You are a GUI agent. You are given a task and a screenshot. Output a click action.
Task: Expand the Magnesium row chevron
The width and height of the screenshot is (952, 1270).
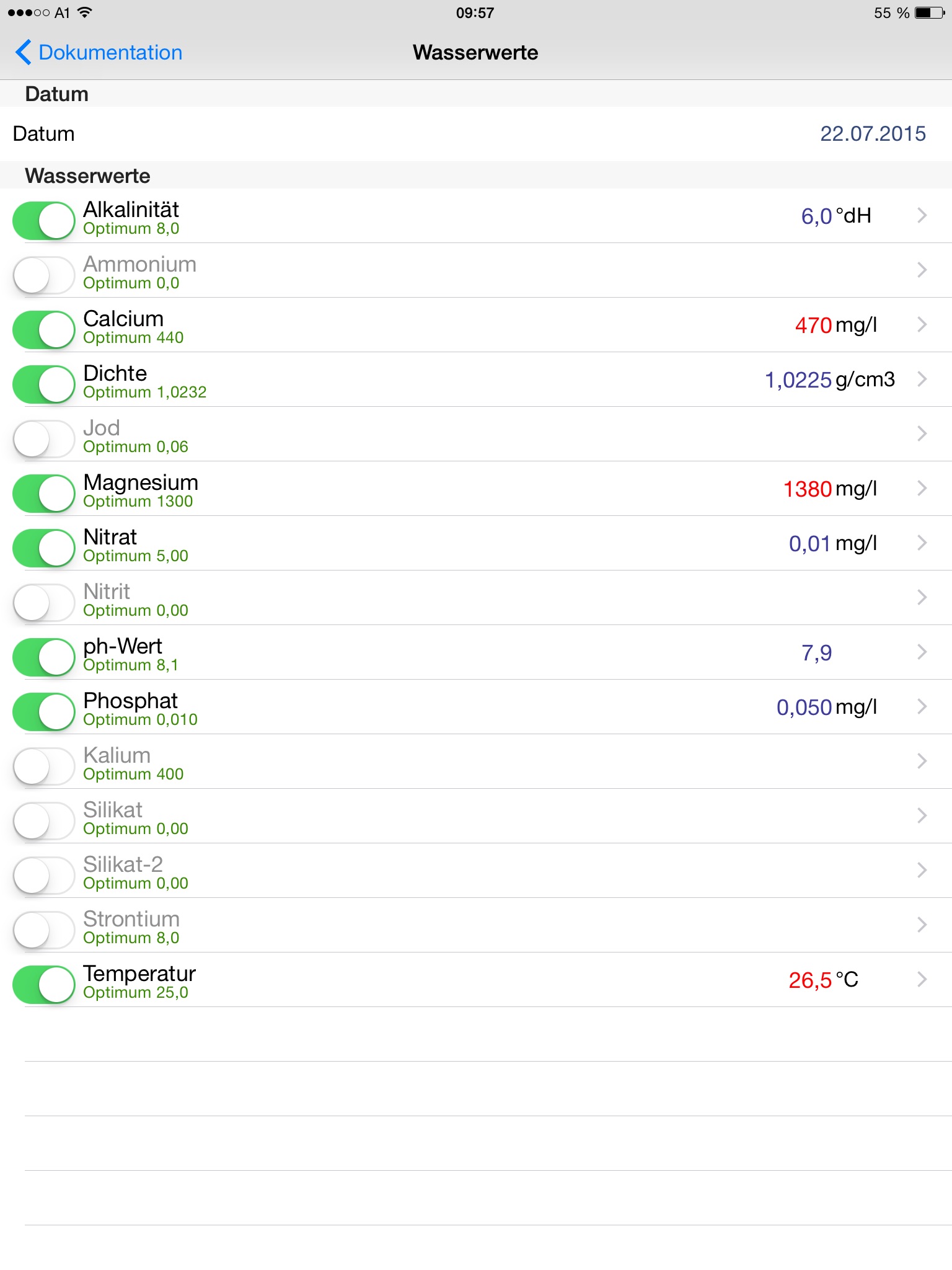pos(922,488)
